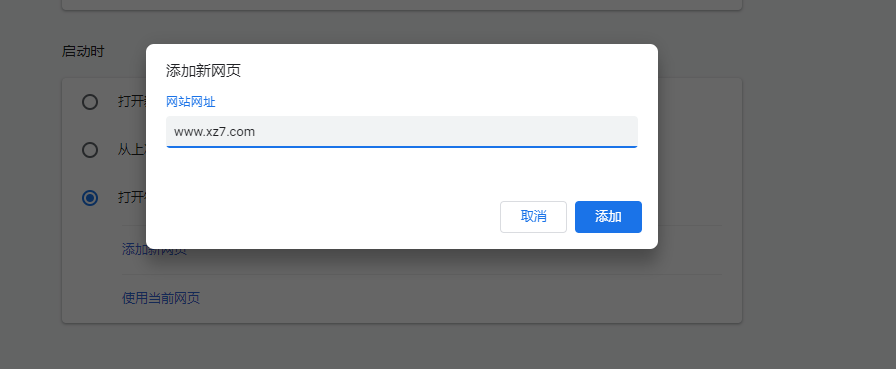Image resolution: width=896 pixels, height=369 pixels.
Task: Open the 使用当前网页 link
Action: (161, 298)
